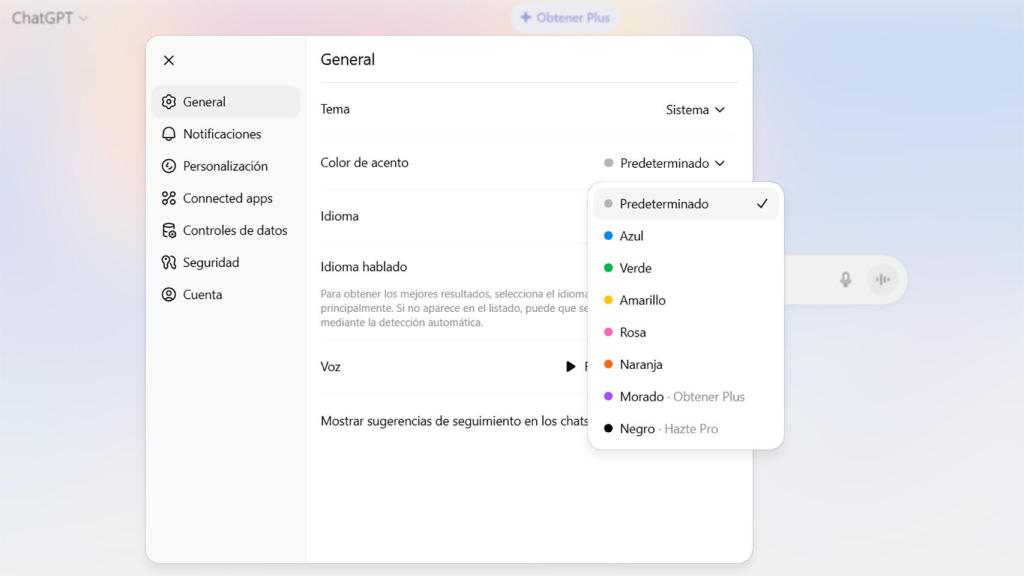Choose the Azul accent color
Image resolution: width=1024 pixels, height=576 pixels.
(631, 236)
